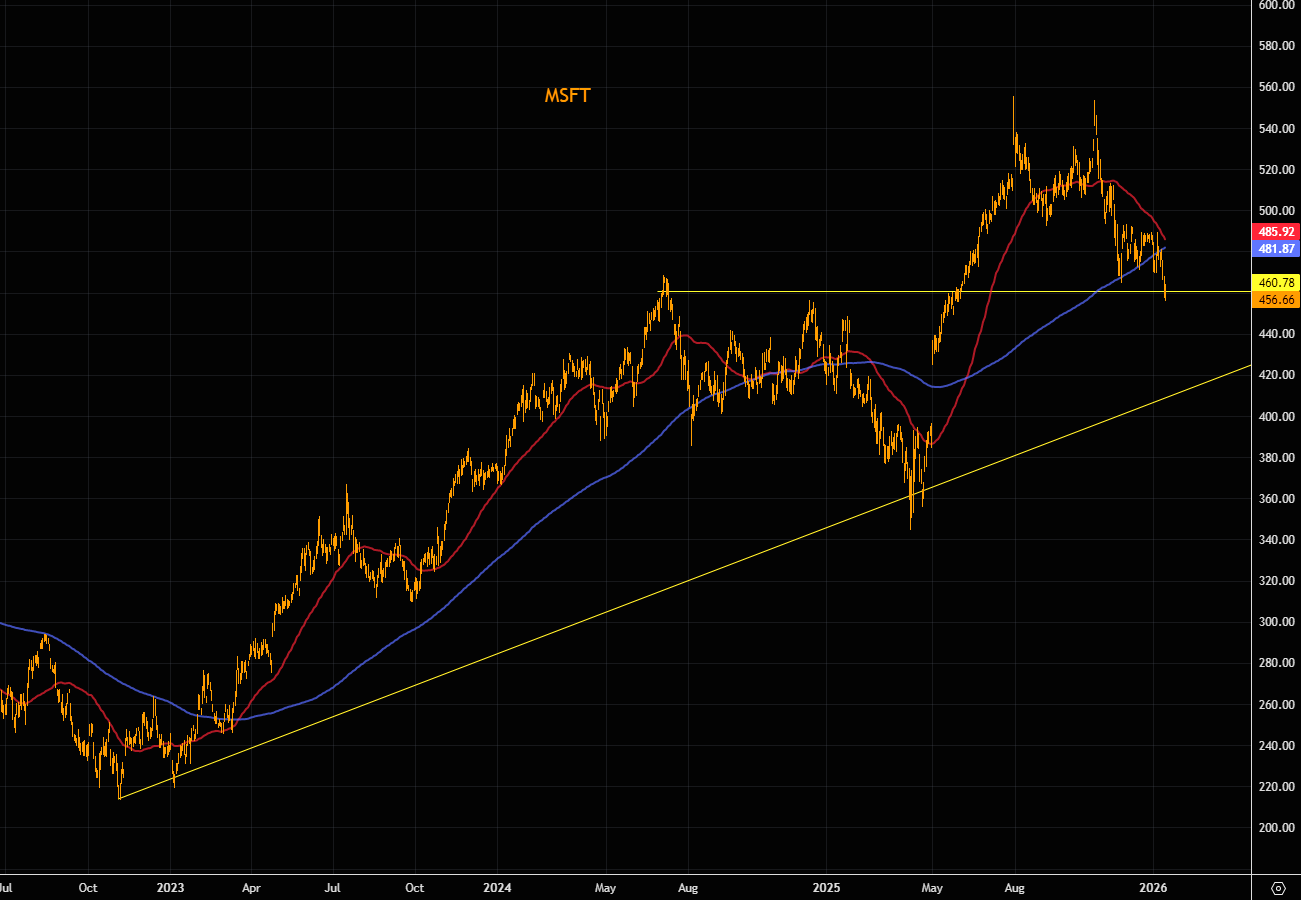Click the orange 456.66 last price label
1301x900 pixels.
(1277, 300)
